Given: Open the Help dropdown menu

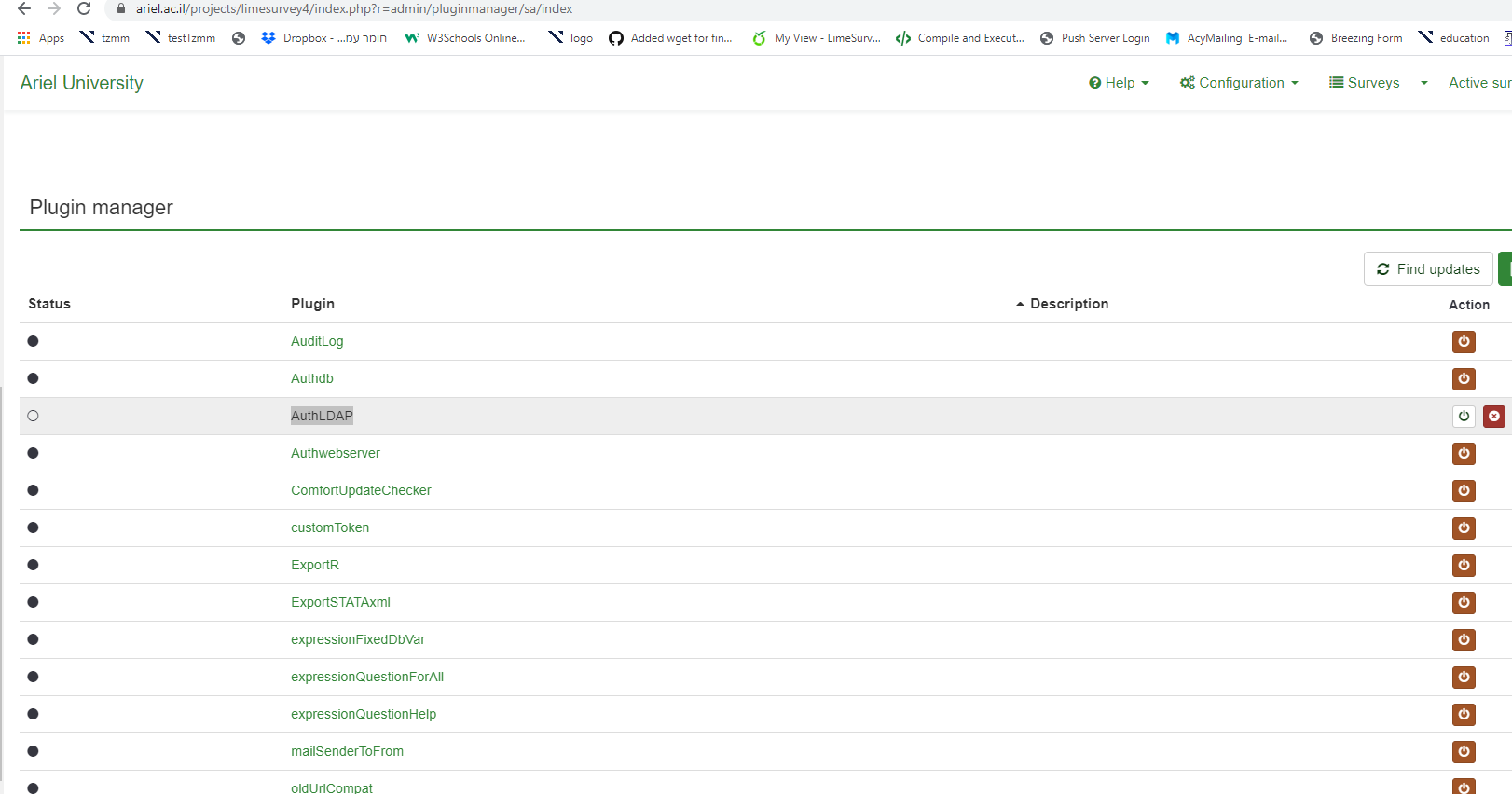Looking at the screenshot, I should tap(1119, 83).
